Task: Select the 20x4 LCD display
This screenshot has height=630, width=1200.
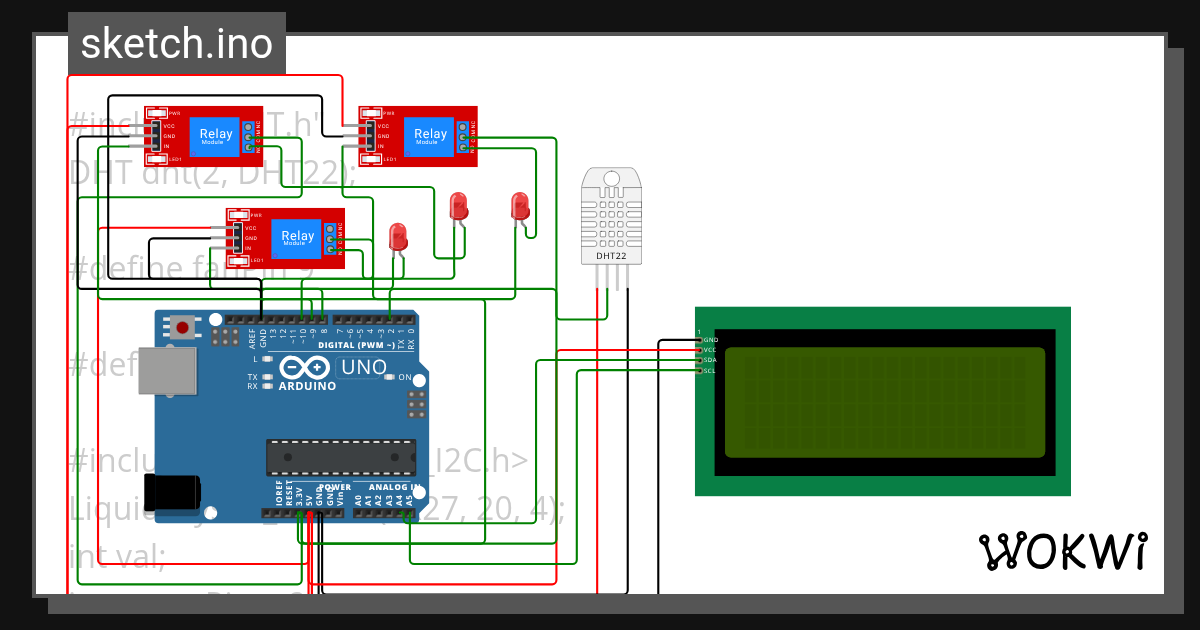Action: click(x=883, y=400)
